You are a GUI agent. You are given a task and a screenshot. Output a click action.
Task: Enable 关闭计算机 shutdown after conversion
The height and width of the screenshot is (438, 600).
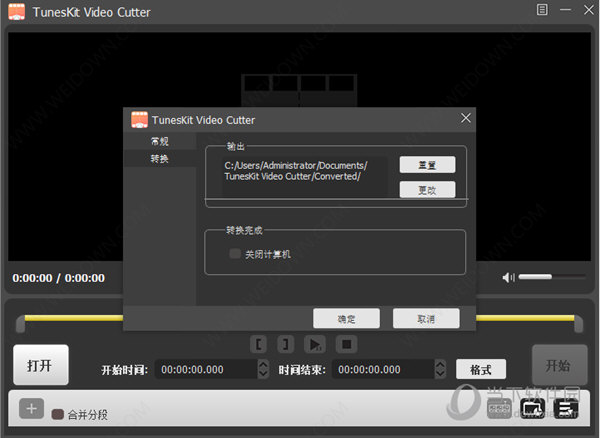pyautogui.click(x=235, y=254)
